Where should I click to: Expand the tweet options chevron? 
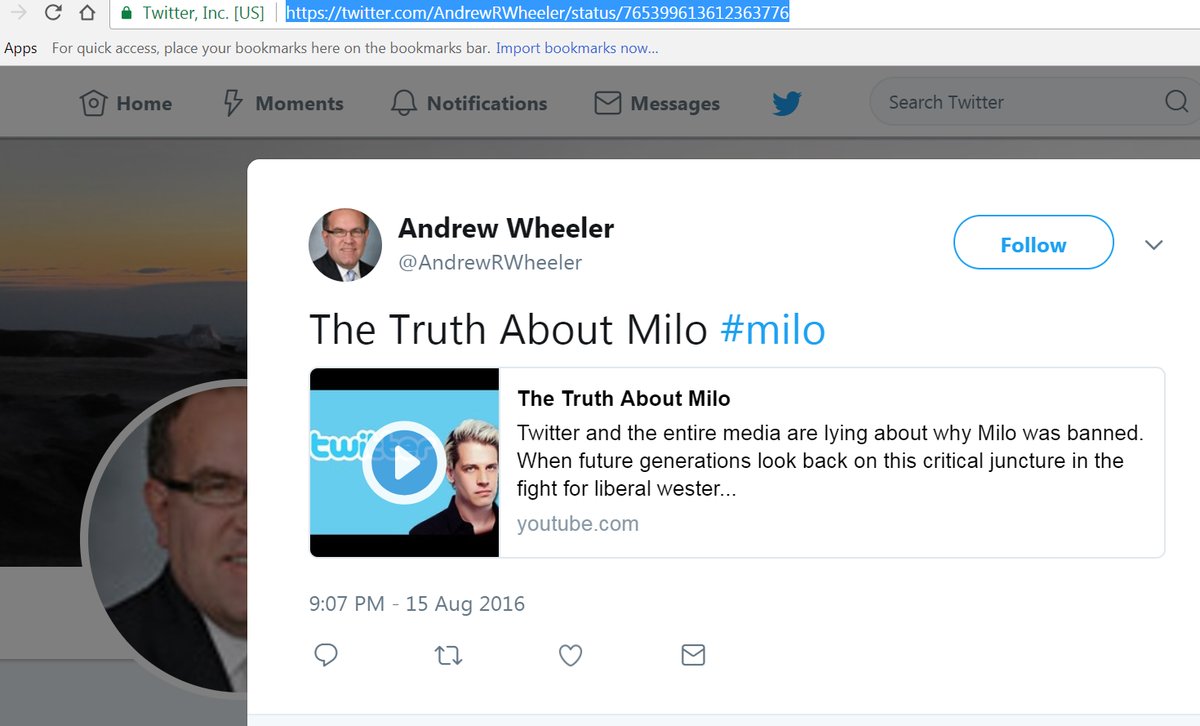(1154, 244)
